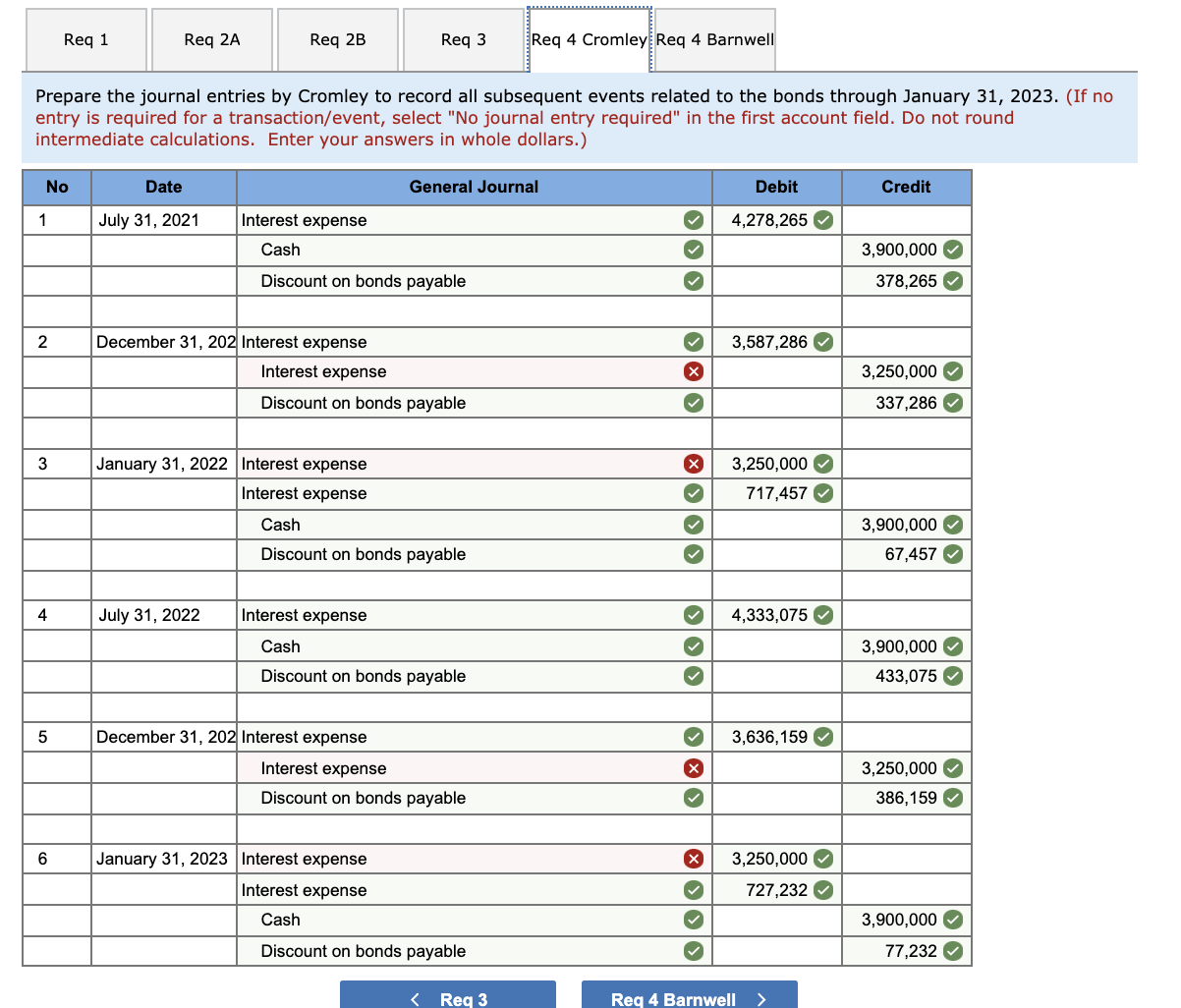
Task: Click the No column header
Action: pos(57,187)
